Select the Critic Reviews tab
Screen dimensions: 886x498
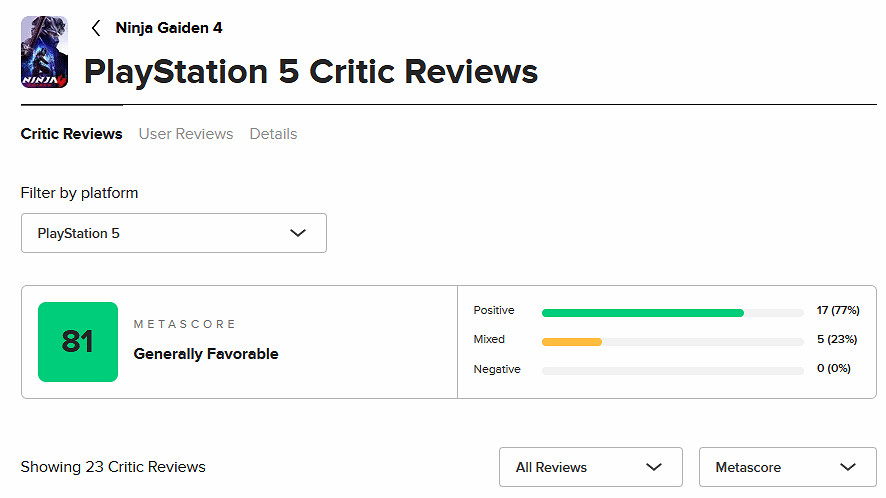tap(71, 134)
